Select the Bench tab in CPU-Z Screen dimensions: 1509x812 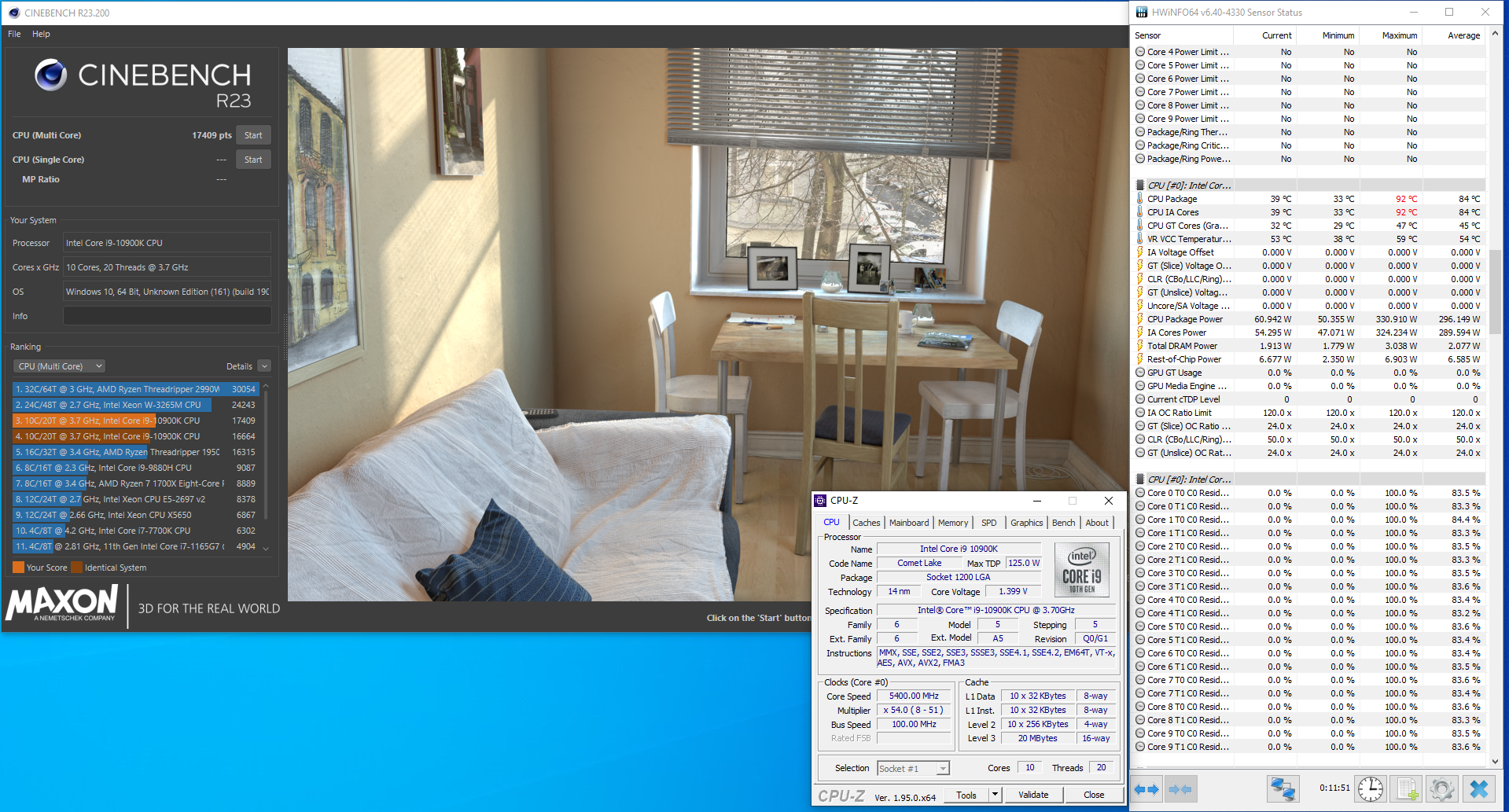(1063, 523)
